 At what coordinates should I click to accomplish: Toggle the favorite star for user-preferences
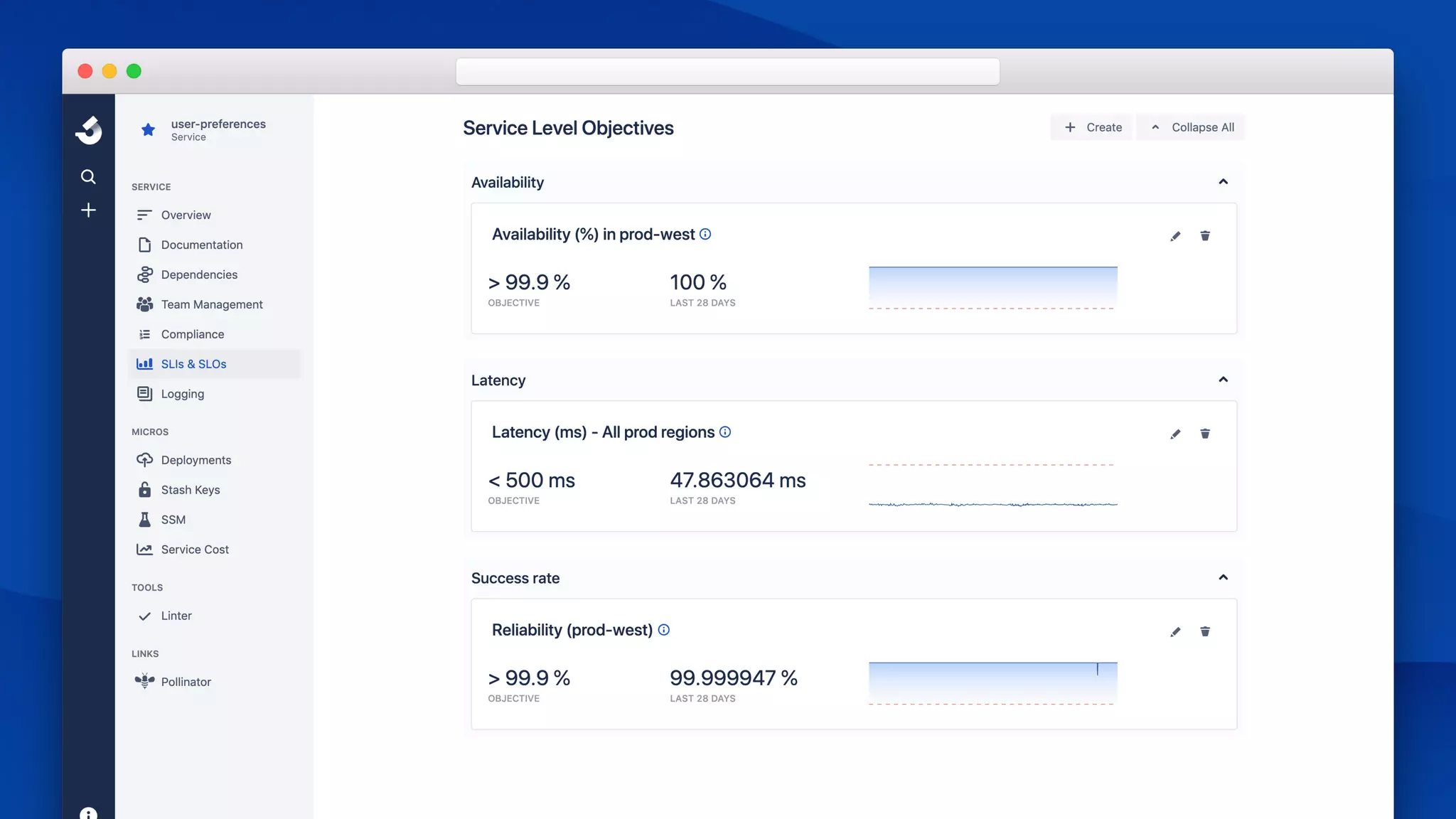(148, 130)
